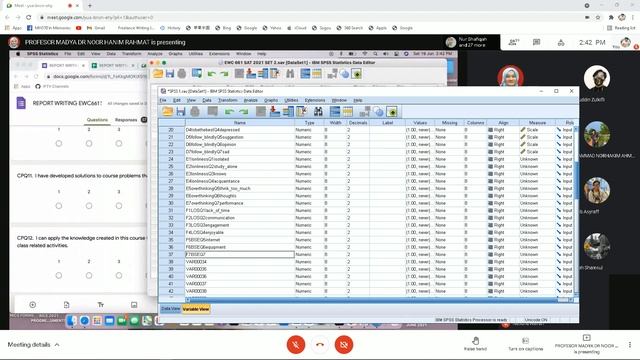Click presenting indicator at bottom right of Meet
640x360 pixels.
pos(587,344)
